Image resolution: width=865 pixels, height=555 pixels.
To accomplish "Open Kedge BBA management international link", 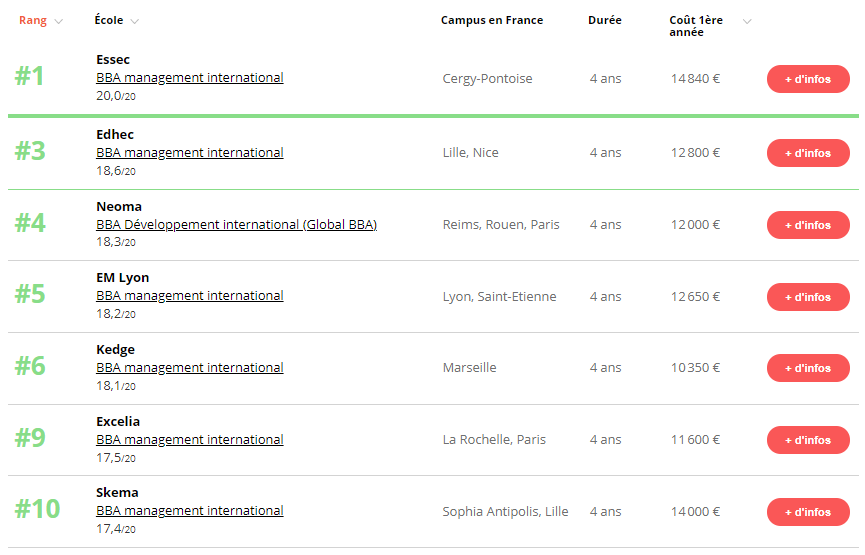I will coord(190,367).
